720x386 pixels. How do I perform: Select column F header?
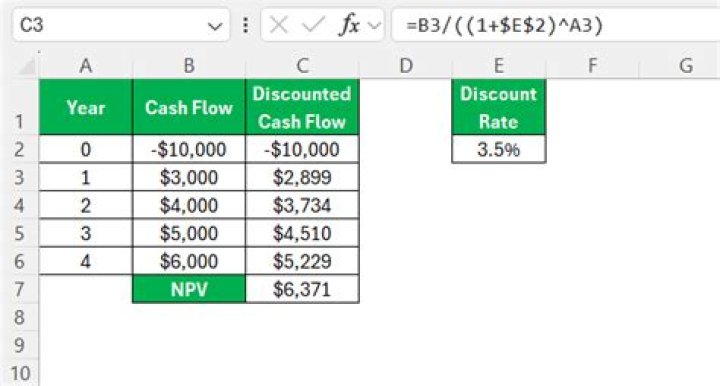(592, 66)
